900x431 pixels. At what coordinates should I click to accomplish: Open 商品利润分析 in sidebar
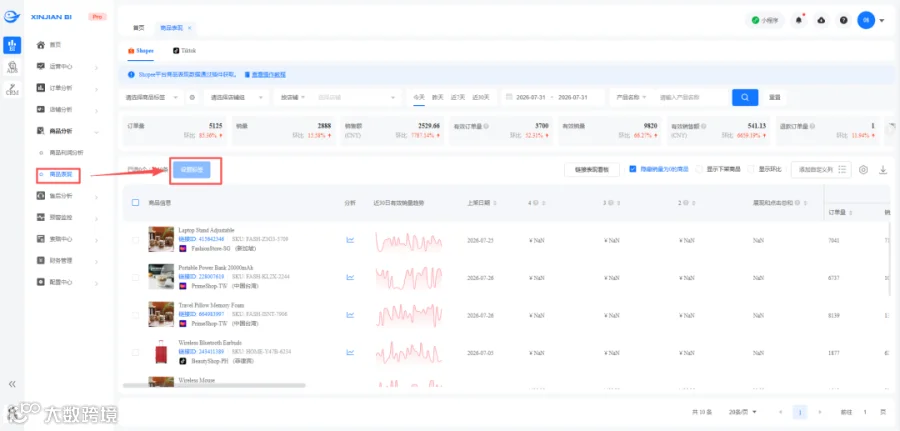67,153
